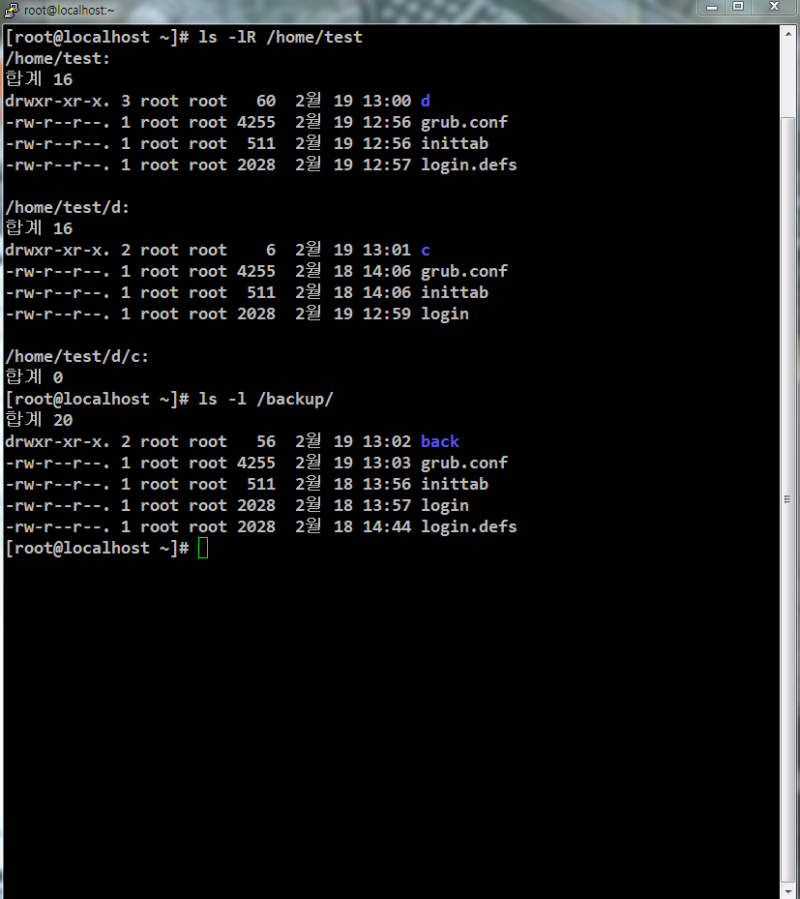Click the size value 60 of directory d
800x899 pixels.
pos(266,101)
